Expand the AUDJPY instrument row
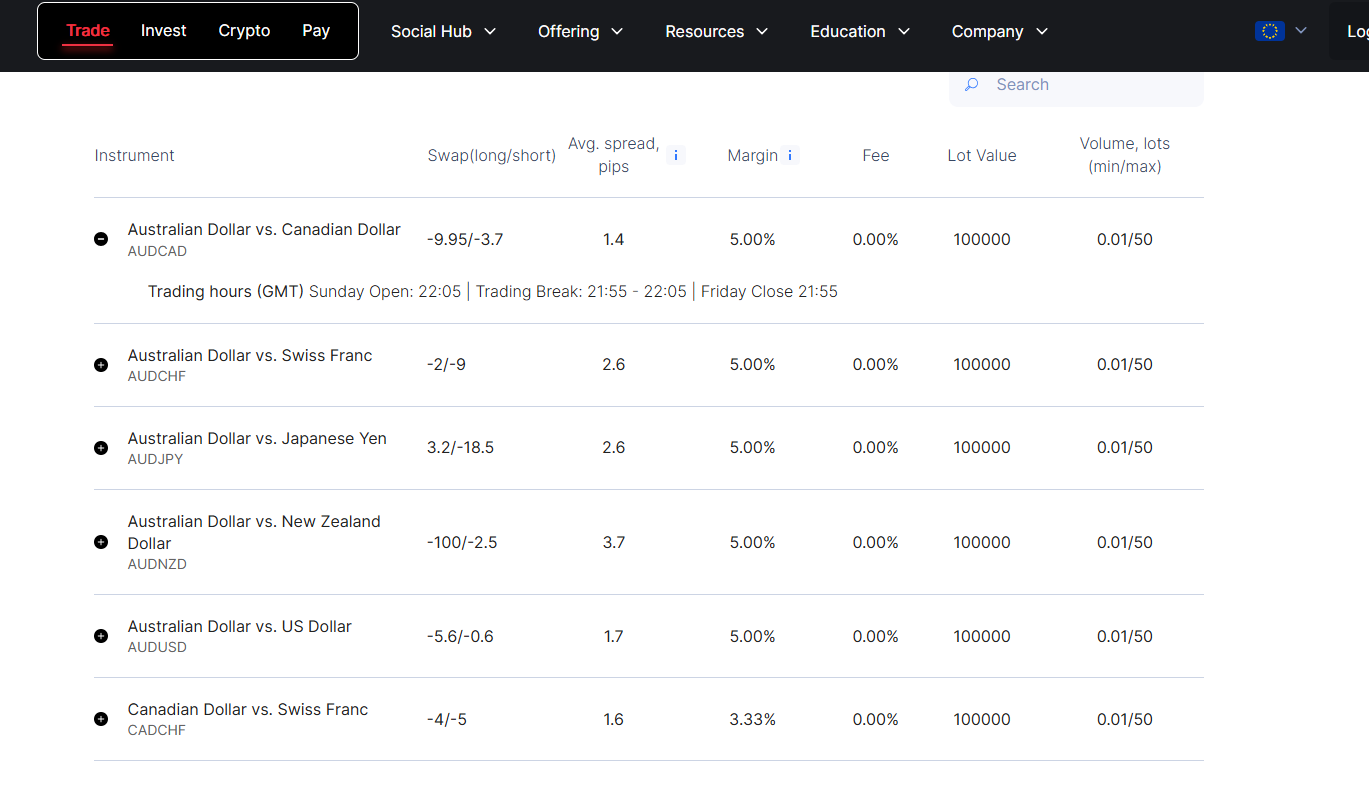1369x795 pixels. (101, 448)
